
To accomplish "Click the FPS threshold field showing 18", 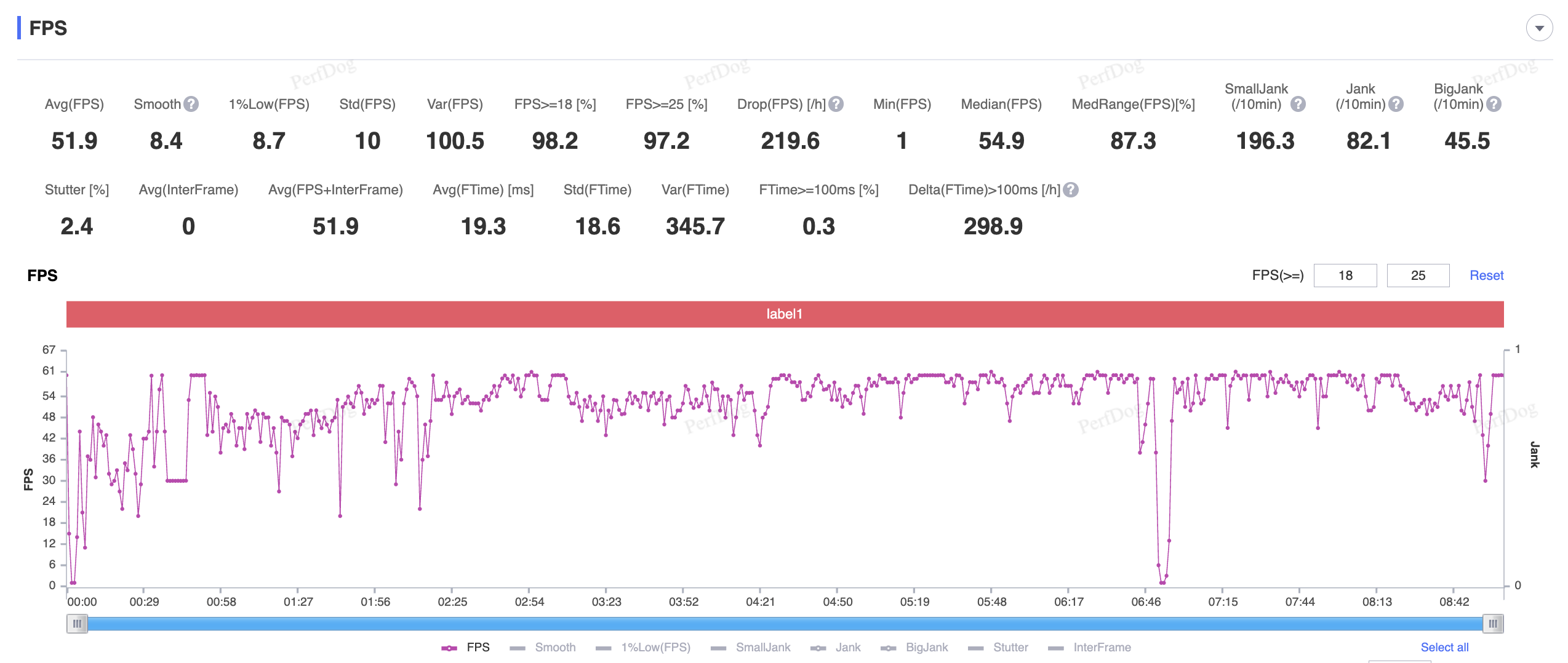I will tap(1345, 276).
